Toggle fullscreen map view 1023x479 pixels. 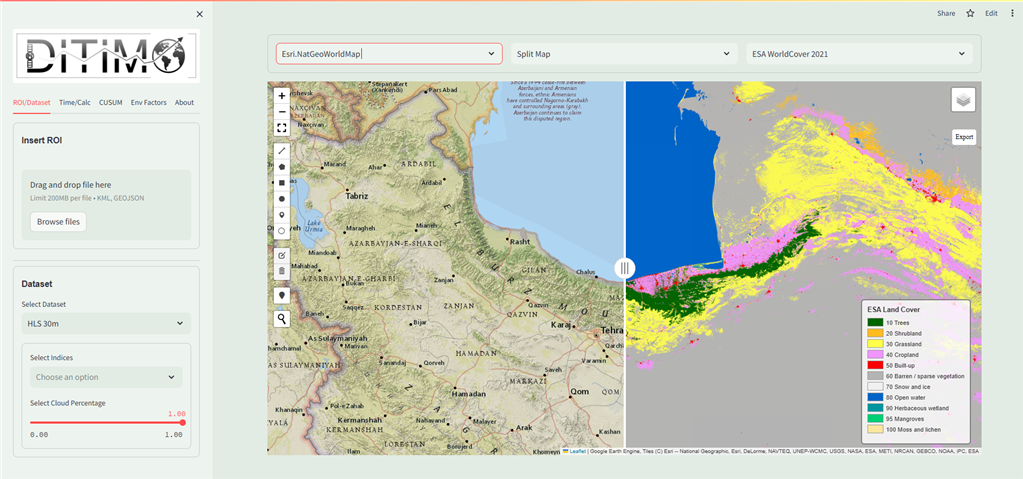(x=282, y=128)
